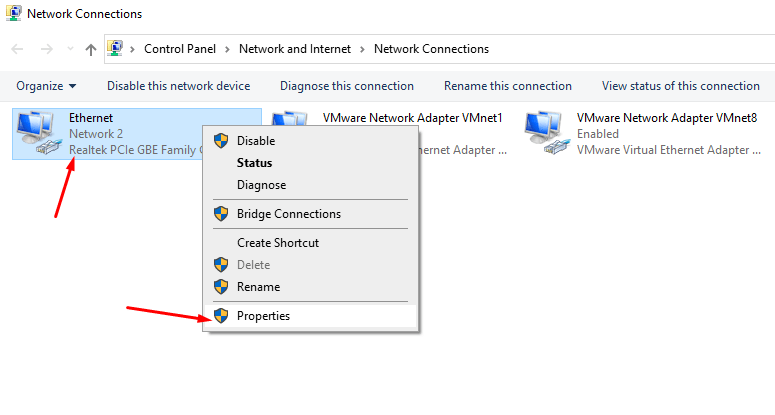Choose Properties from the context menu

point(263,316)
